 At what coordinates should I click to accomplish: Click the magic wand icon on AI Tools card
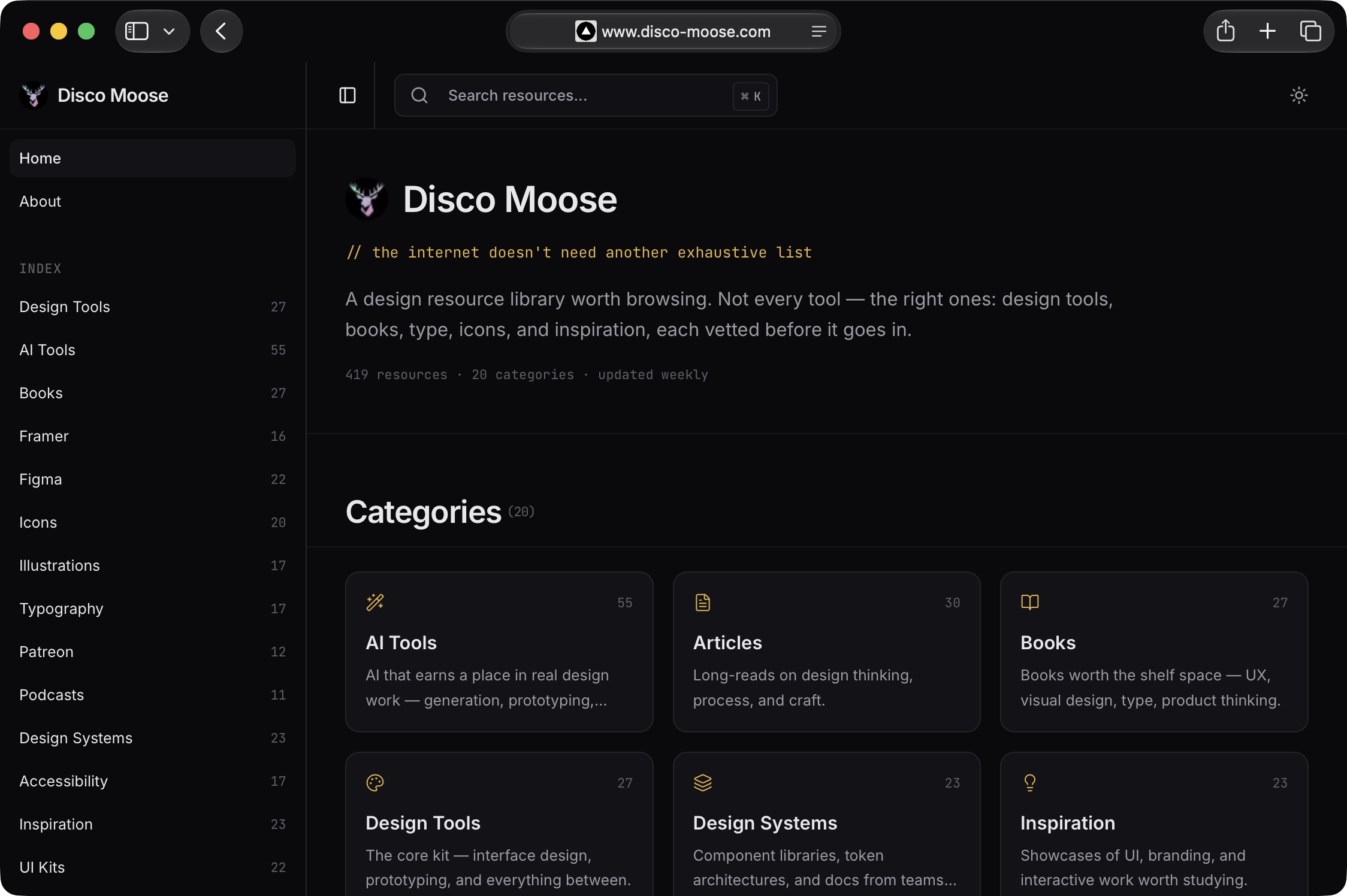375,602
